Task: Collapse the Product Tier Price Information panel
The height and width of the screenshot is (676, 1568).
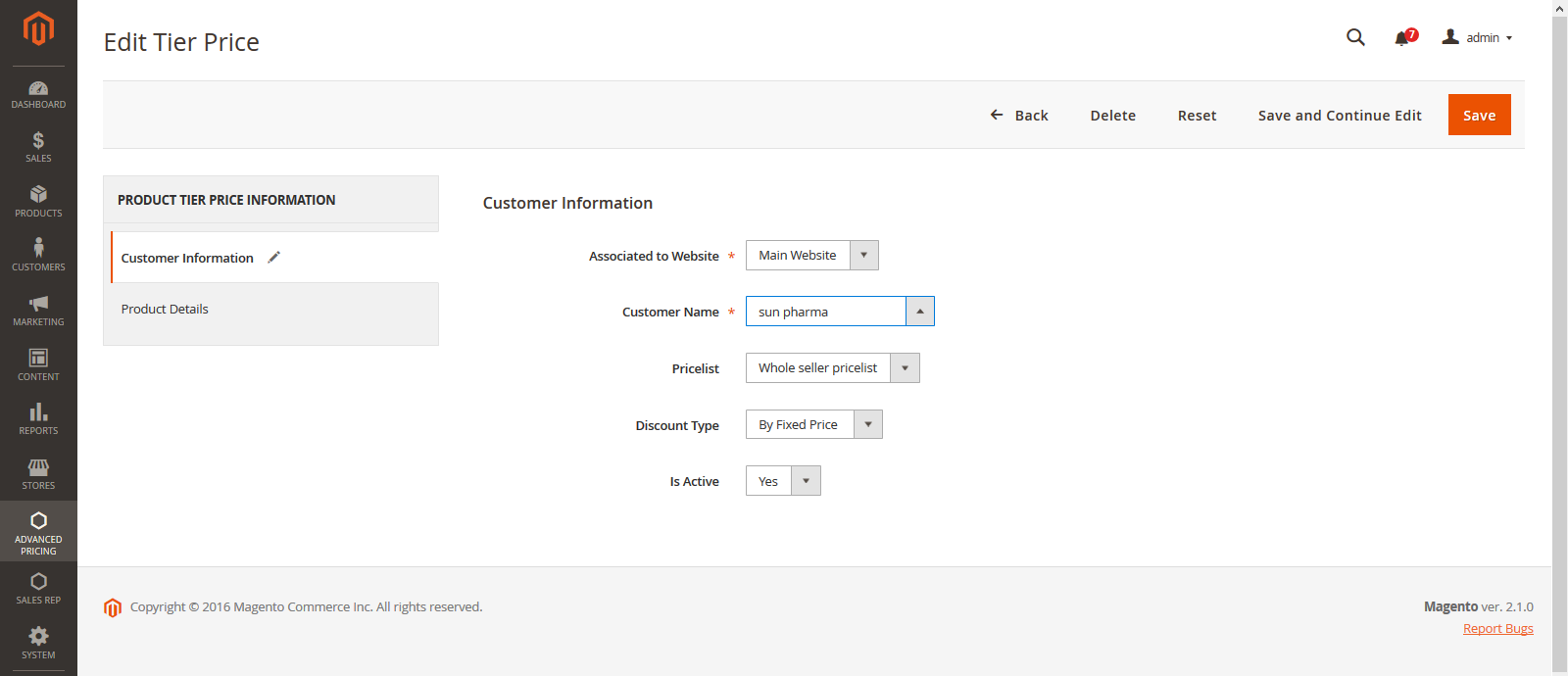Action: pyautogui.click(x=270, y=200)
